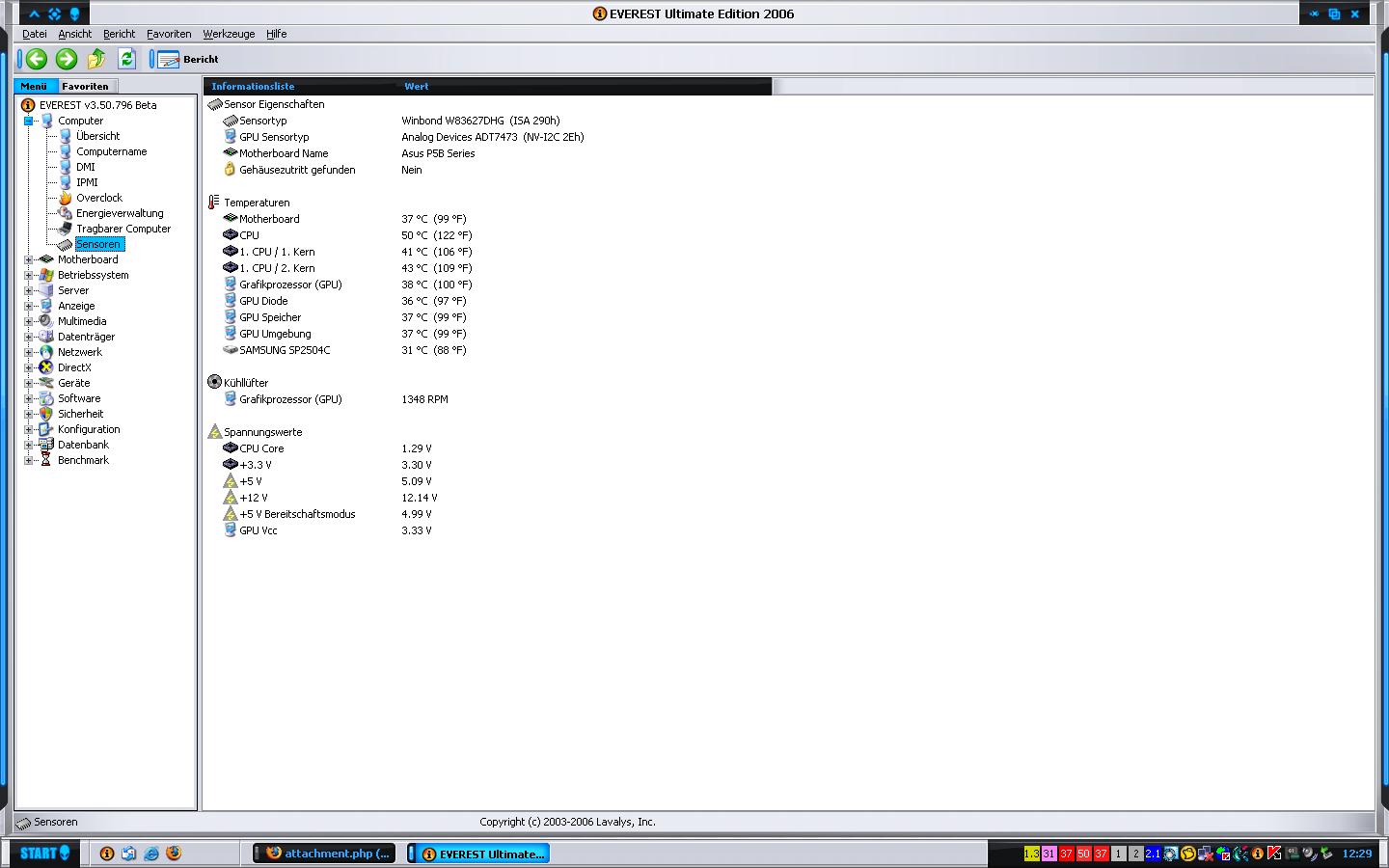Click the Spannungswerte warning icon
1389x868 pixels.
[214, 431]
